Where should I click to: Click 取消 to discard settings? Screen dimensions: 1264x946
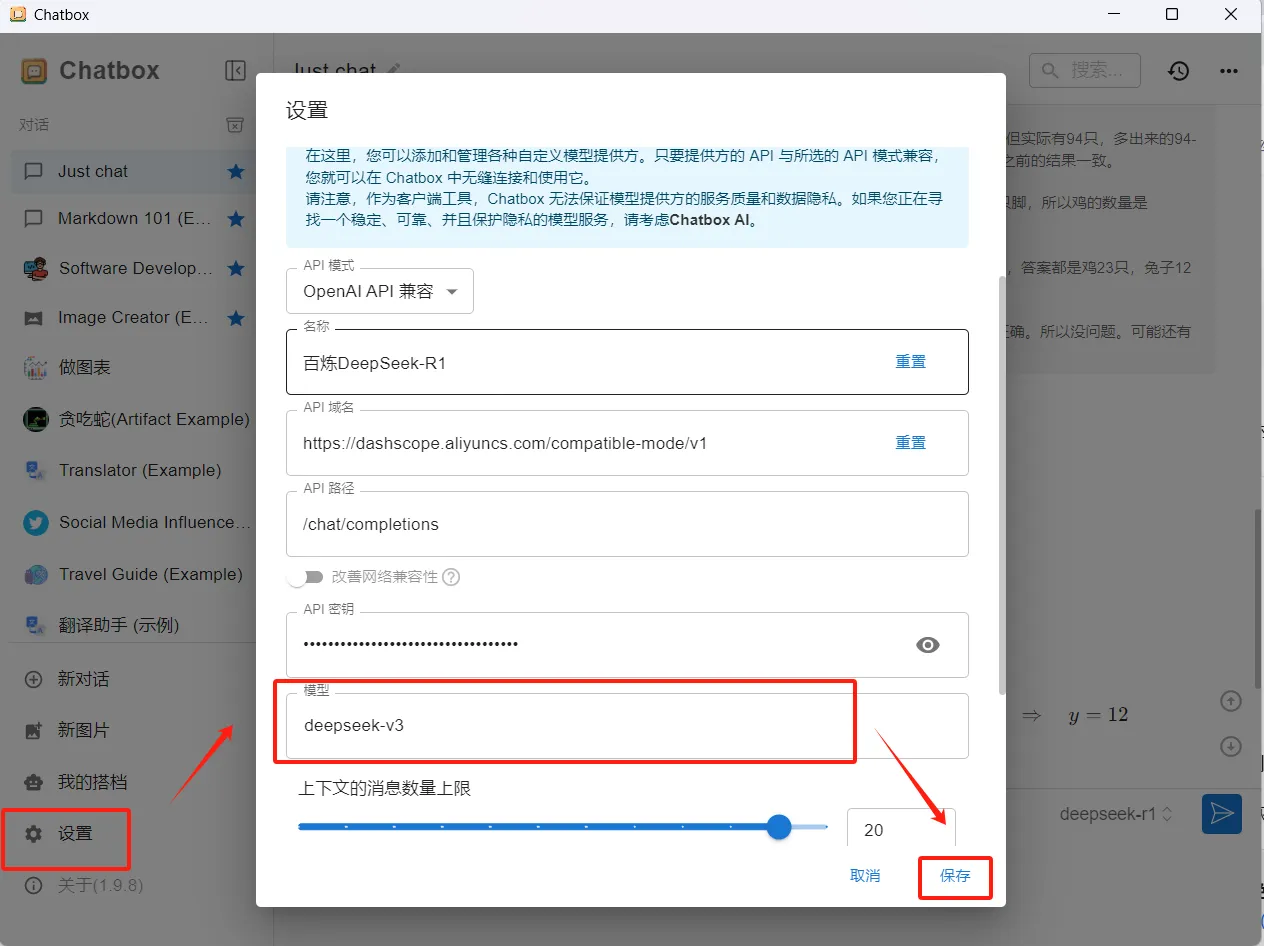coord(865,875)
